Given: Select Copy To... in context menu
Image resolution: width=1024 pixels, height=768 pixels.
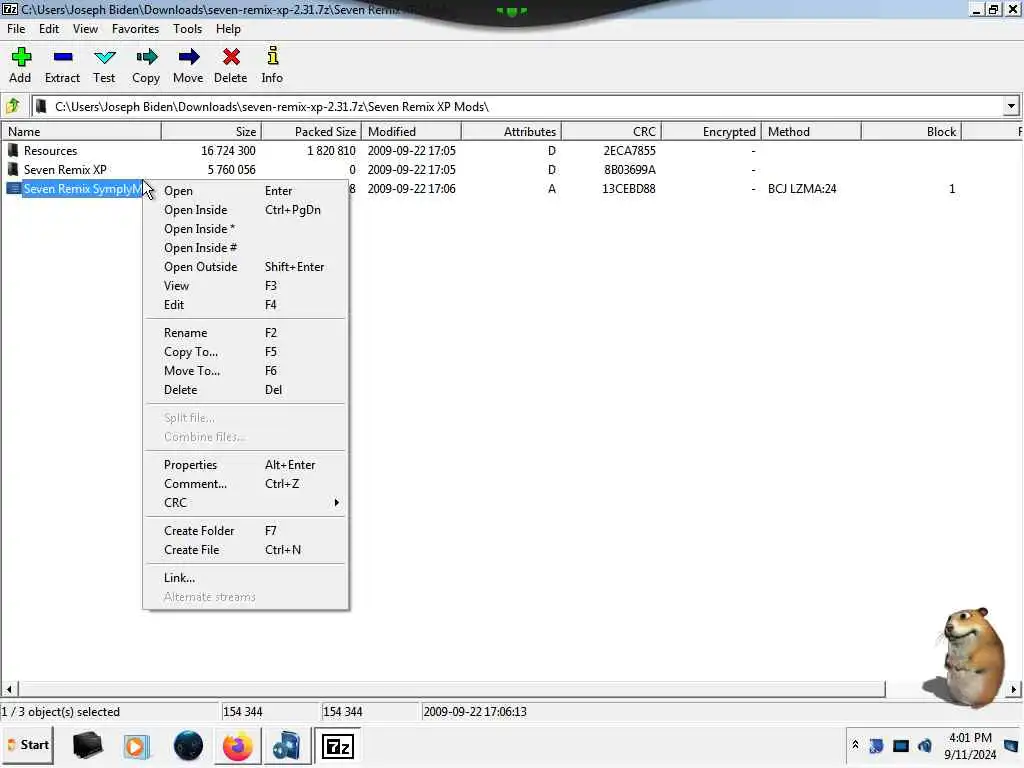Looking at the screenshot, I should 246,351.
